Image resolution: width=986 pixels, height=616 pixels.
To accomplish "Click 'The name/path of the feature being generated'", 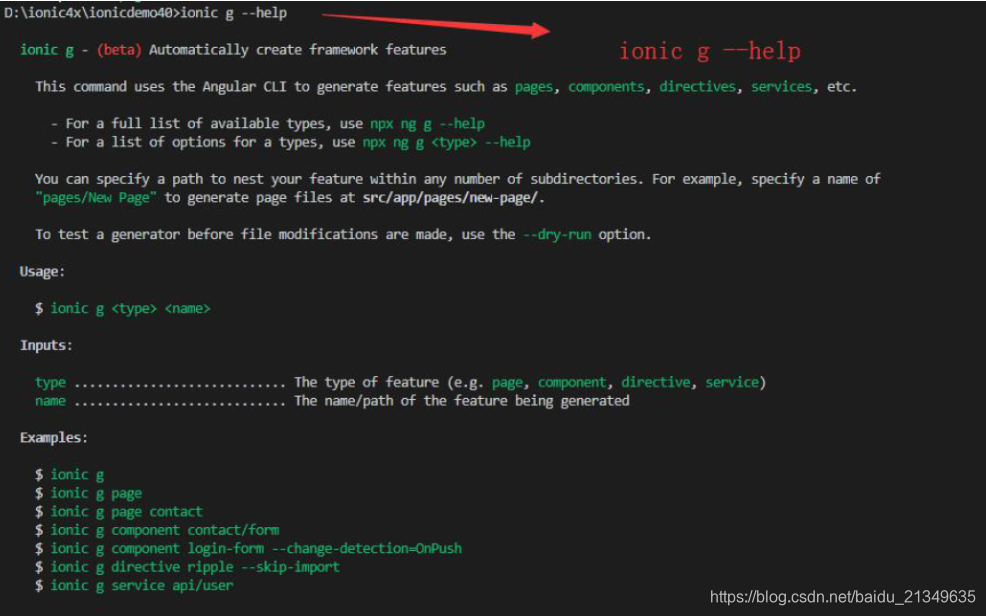I will pos(462,401).
